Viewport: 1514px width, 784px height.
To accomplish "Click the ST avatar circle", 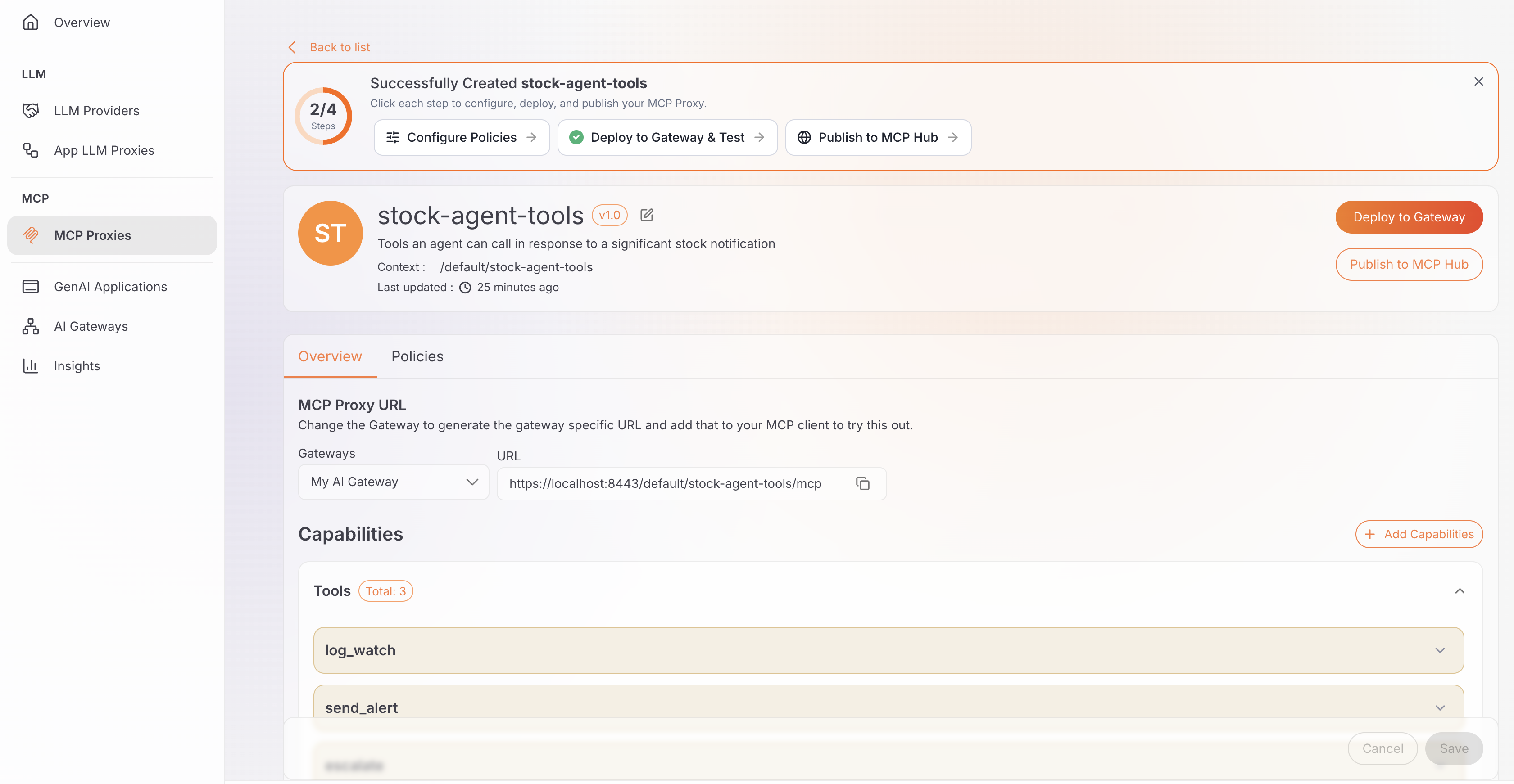I will tap(330, 233).
